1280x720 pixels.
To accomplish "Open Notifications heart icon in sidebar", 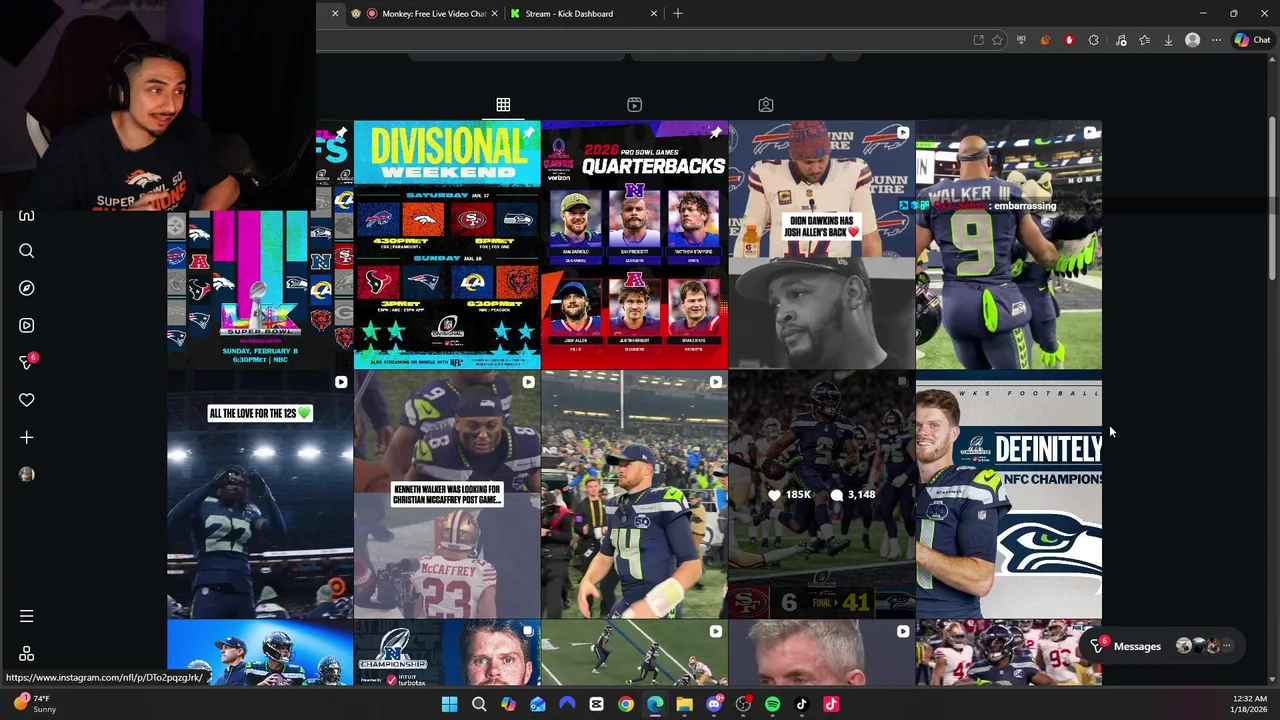I will pyautogui.click(x=27, y=400).
